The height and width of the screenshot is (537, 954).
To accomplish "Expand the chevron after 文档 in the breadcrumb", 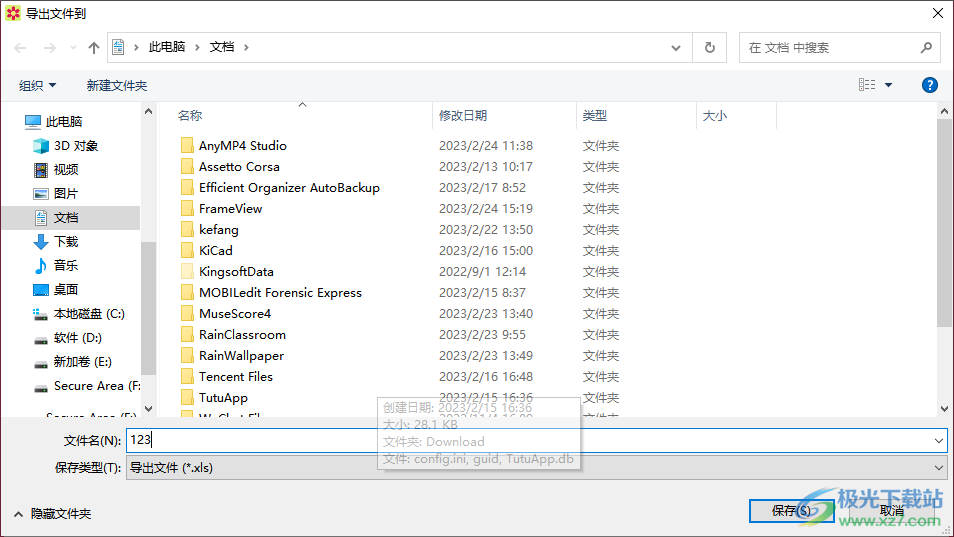I will 246,47.
